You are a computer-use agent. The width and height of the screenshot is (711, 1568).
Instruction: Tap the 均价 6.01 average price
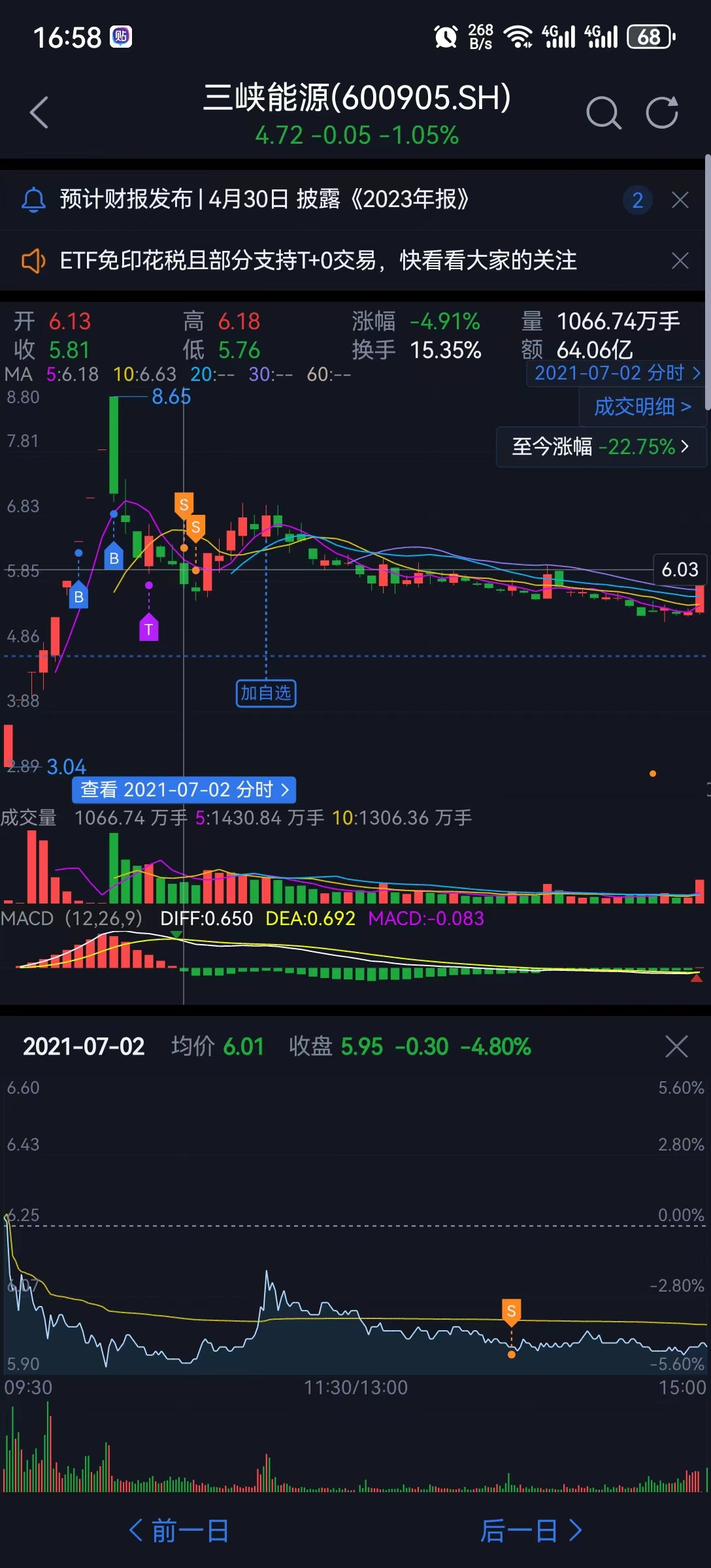(218, 1047)
